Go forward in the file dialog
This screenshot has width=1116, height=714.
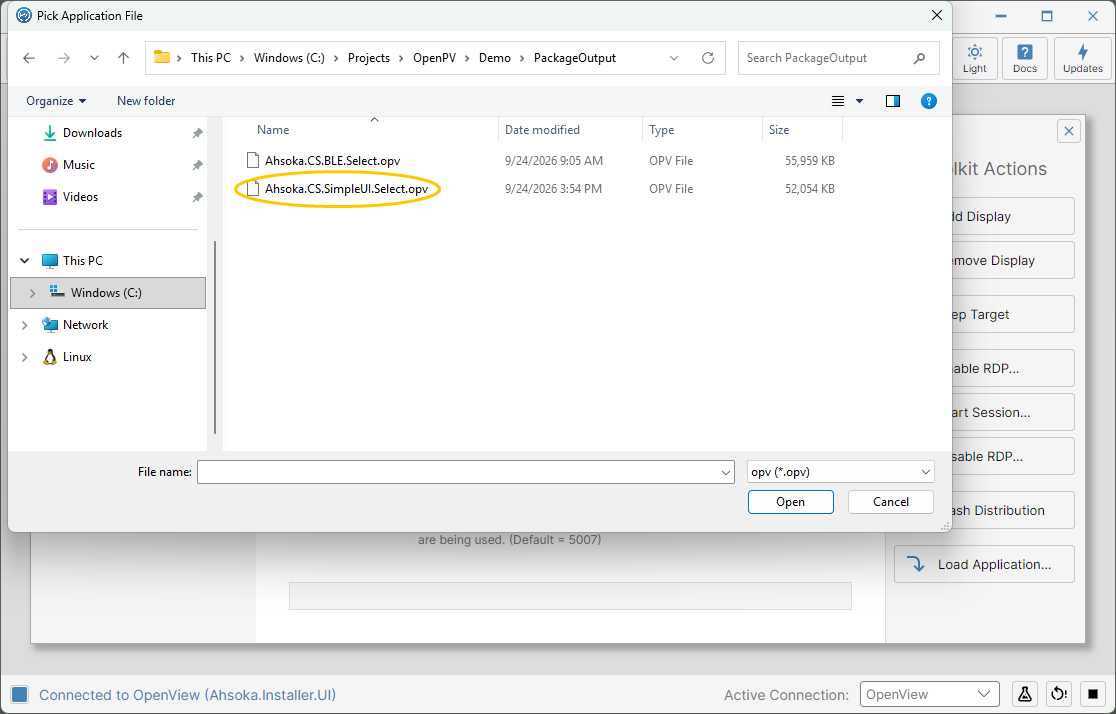(x=64, y=58)
